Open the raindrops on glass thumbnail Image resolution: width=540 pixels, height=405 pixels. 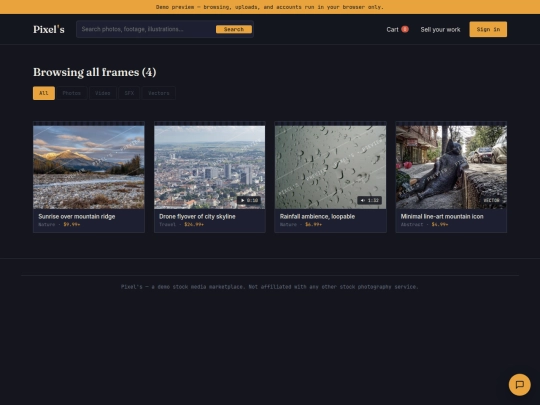330,167
